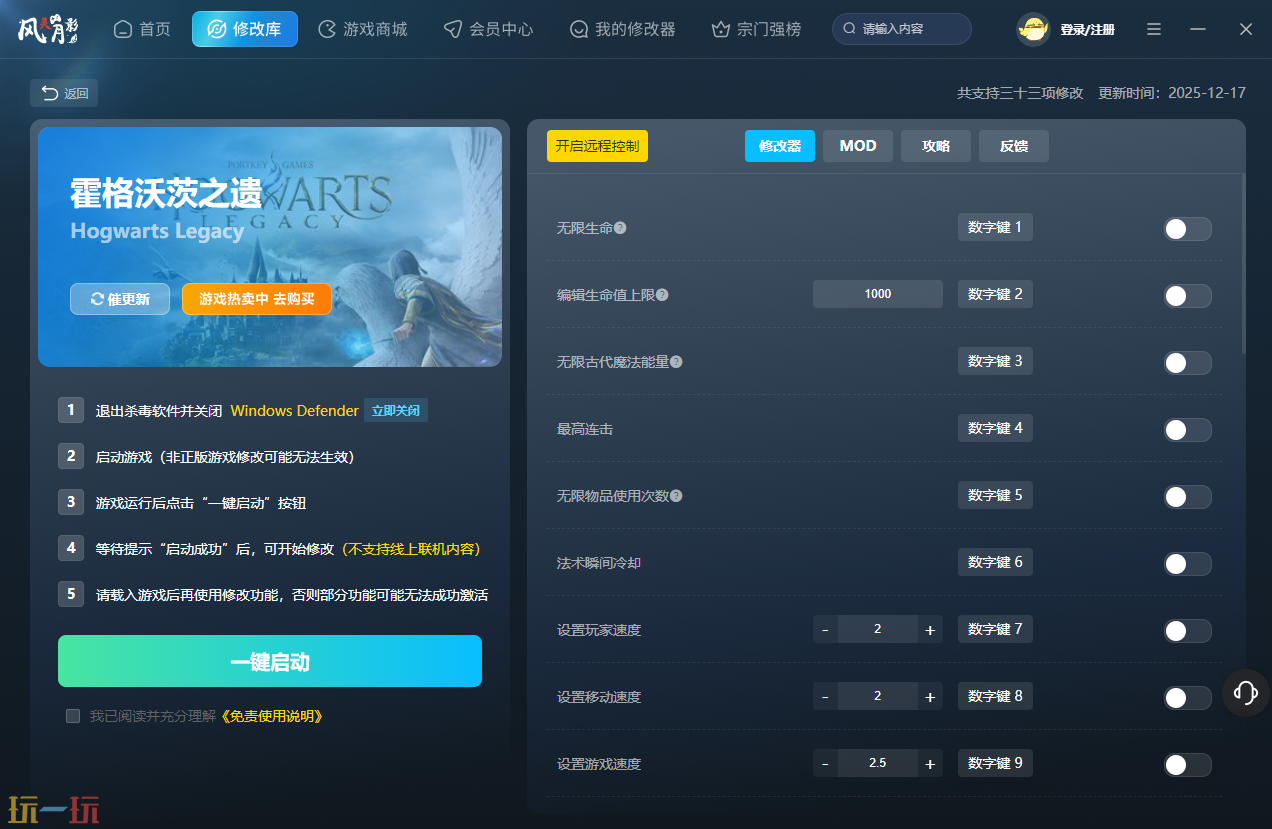Click the 一键启动 launch button

click(270, 661)
